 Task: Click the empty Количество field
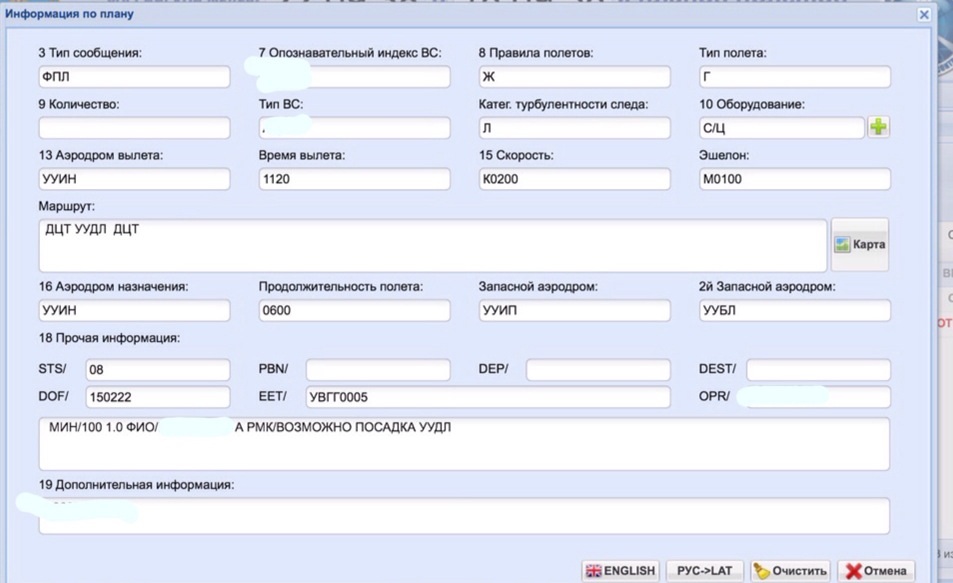coord(134,128)
